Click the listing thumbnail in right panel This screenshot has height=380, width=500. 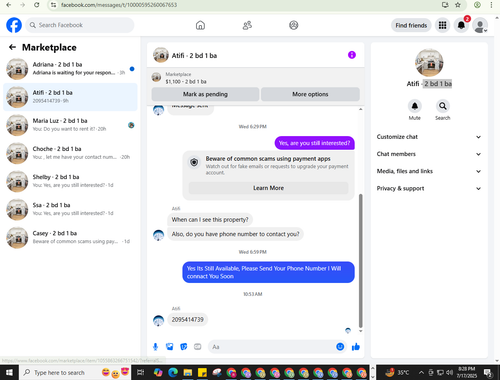tap(429, 63)
